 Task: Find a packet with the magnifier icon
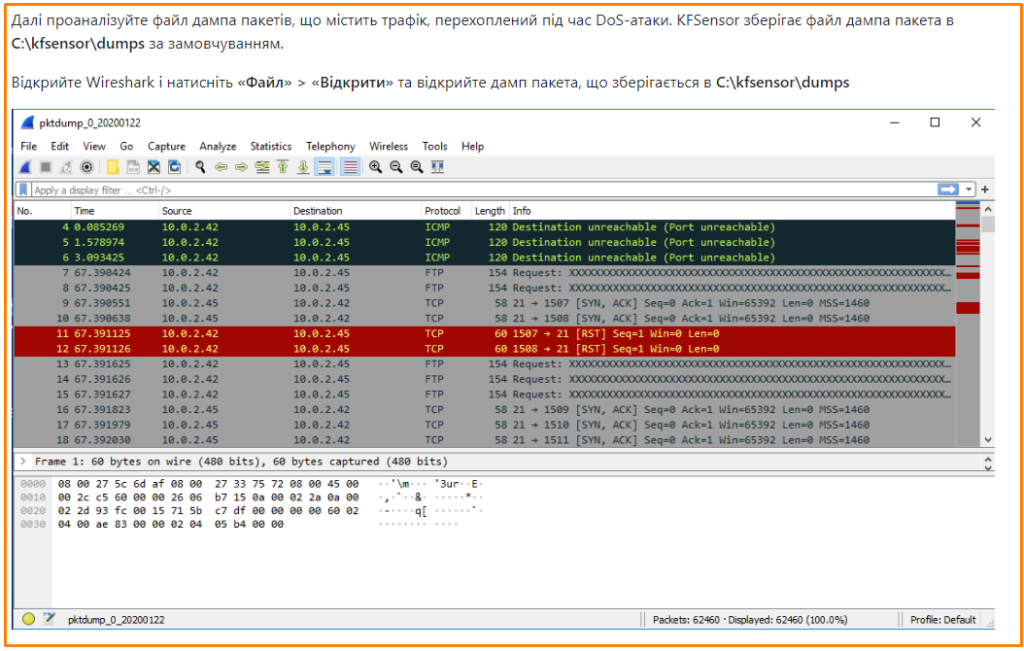tap(200, 167)
